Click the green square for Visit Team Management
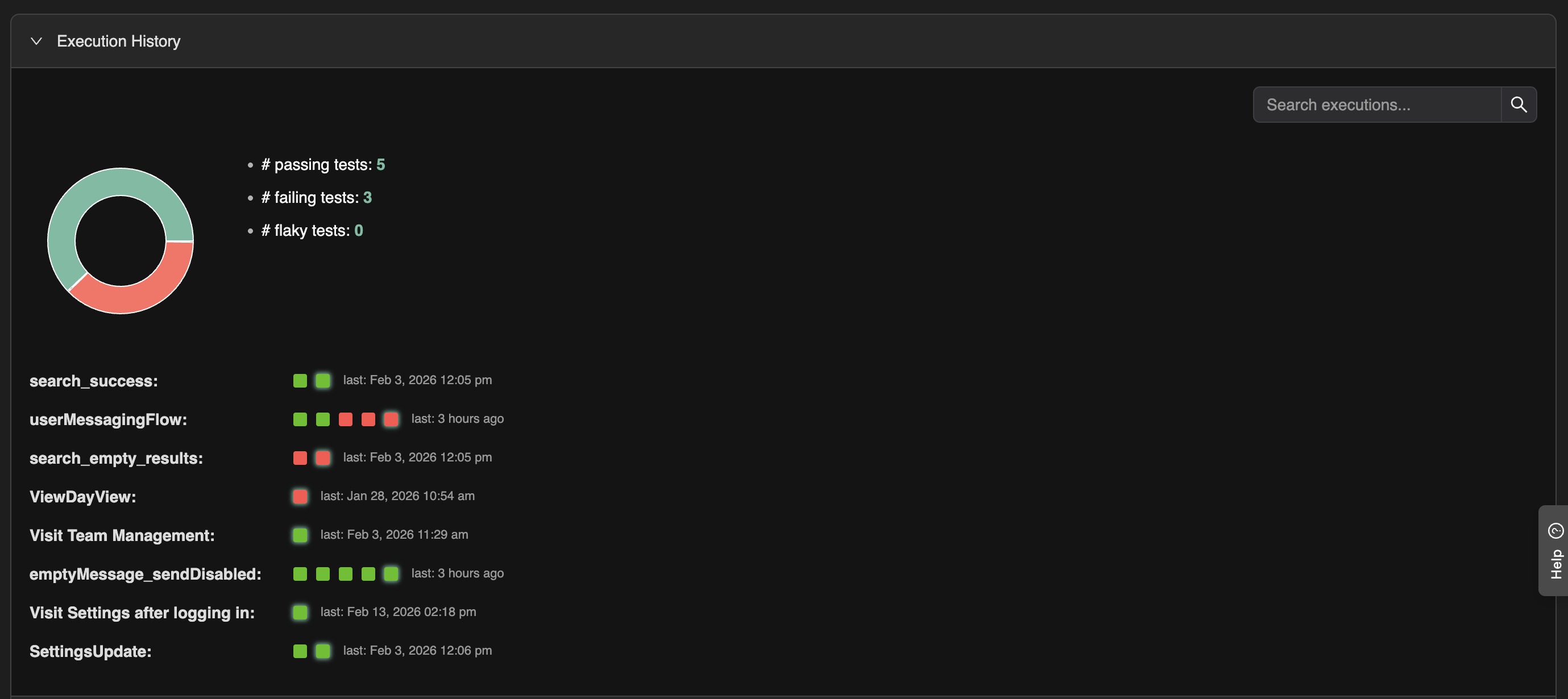The image size is (1568, 699). (300, 535)
